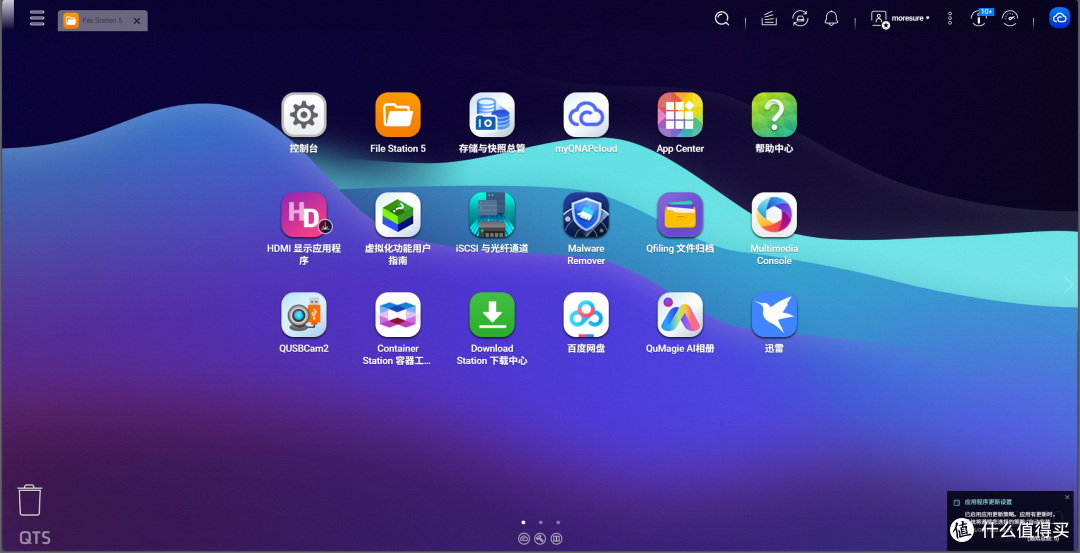
Task: Click the utility tools icon at bottom center
Action: (x=540, y=539)
